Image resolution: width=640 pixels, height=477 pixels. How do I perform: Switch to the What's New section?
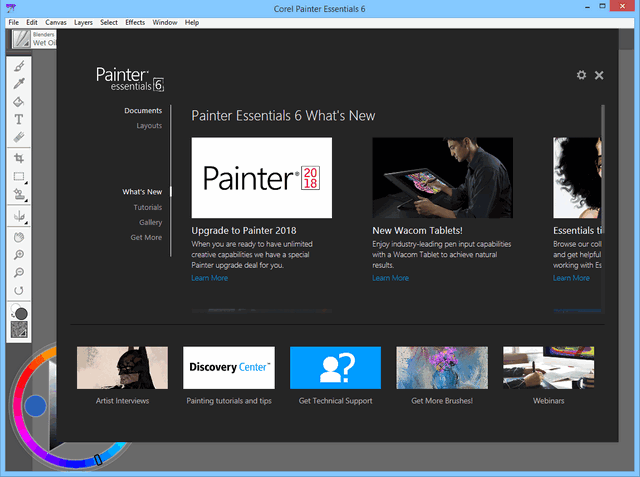tap(142, 192)
